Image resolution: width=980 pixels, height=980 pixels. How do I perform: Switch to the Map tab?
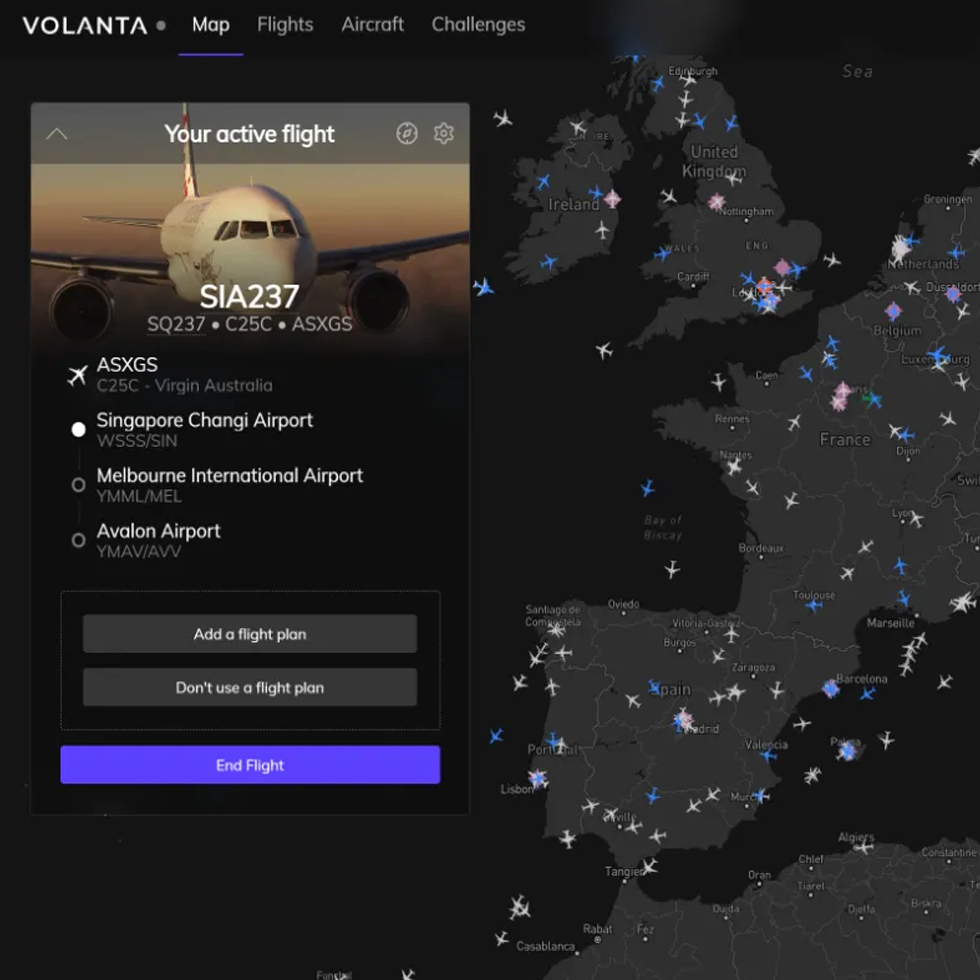click(x=211, y=24)
